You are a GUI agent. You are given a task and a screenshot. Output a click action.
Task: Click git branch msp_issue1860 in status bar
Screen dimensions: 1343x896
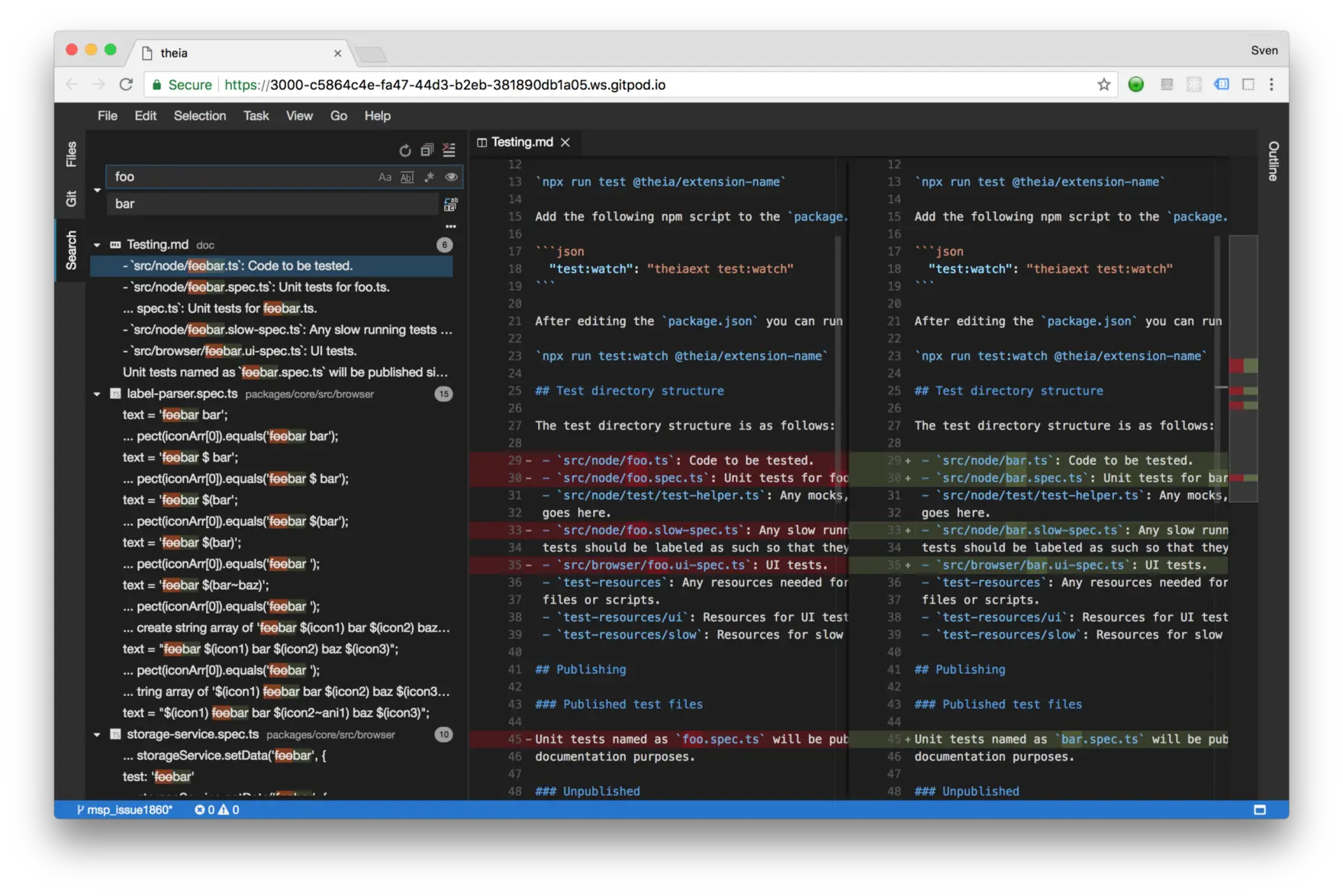pyautogui.click(x=124, y=811)
